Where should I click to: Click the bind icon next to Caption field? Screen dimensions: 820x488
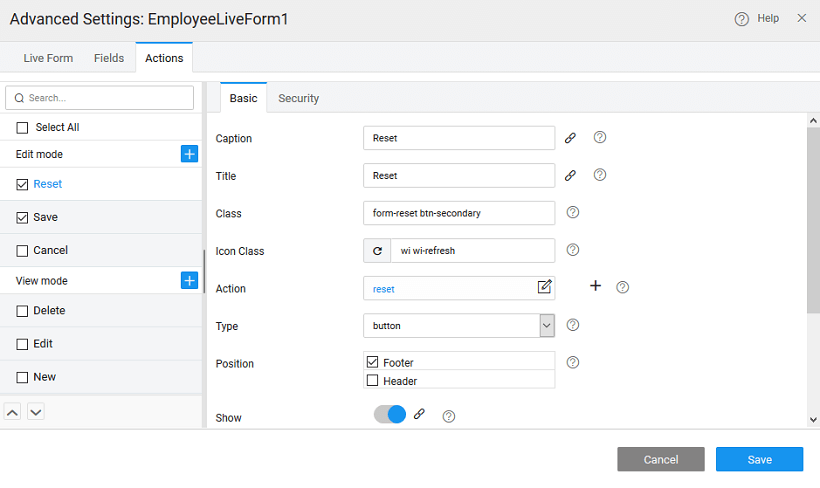pyautogui.click(x=570, y=138)
